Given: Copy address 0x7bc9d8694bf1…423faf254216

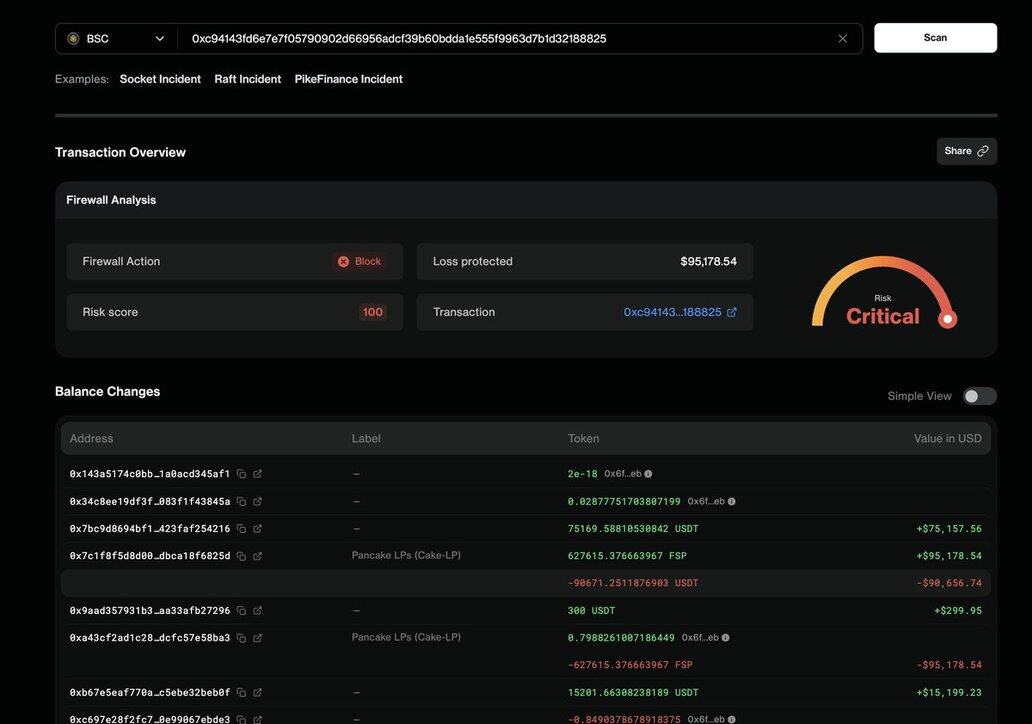Looking at the screenshot, I should click(241, 529).
